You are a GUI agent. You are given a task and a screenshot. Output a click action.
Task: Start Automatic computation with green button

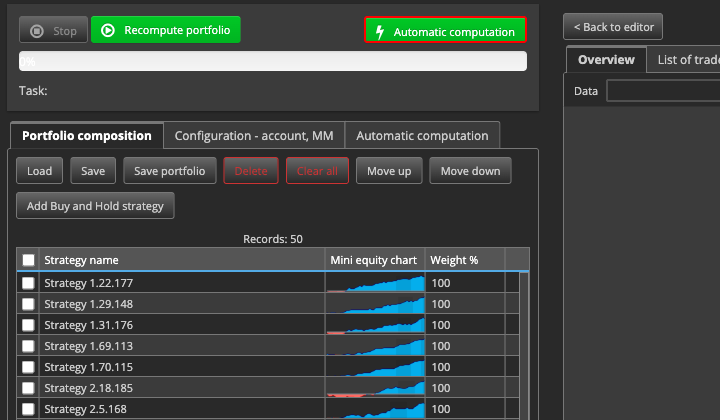[445, 30]
